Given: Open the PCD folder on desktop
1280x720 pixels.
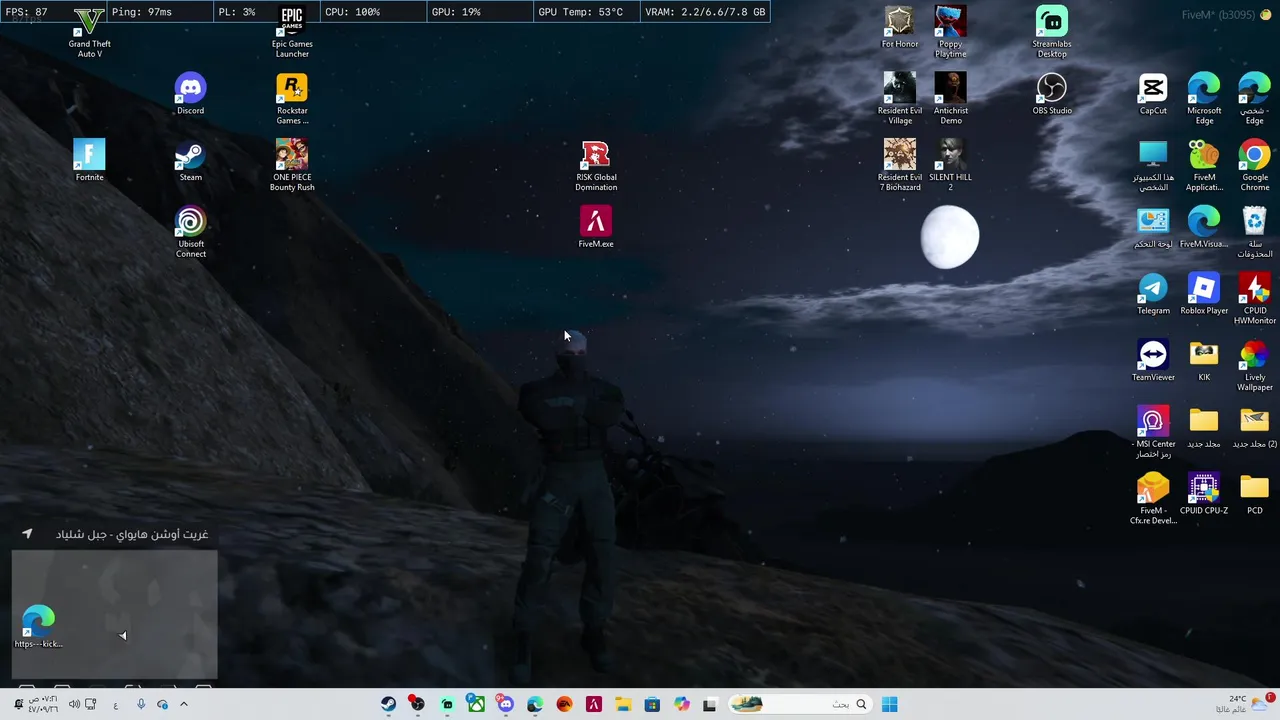Looking at the screenshot, I should [x=1254, y=494].
